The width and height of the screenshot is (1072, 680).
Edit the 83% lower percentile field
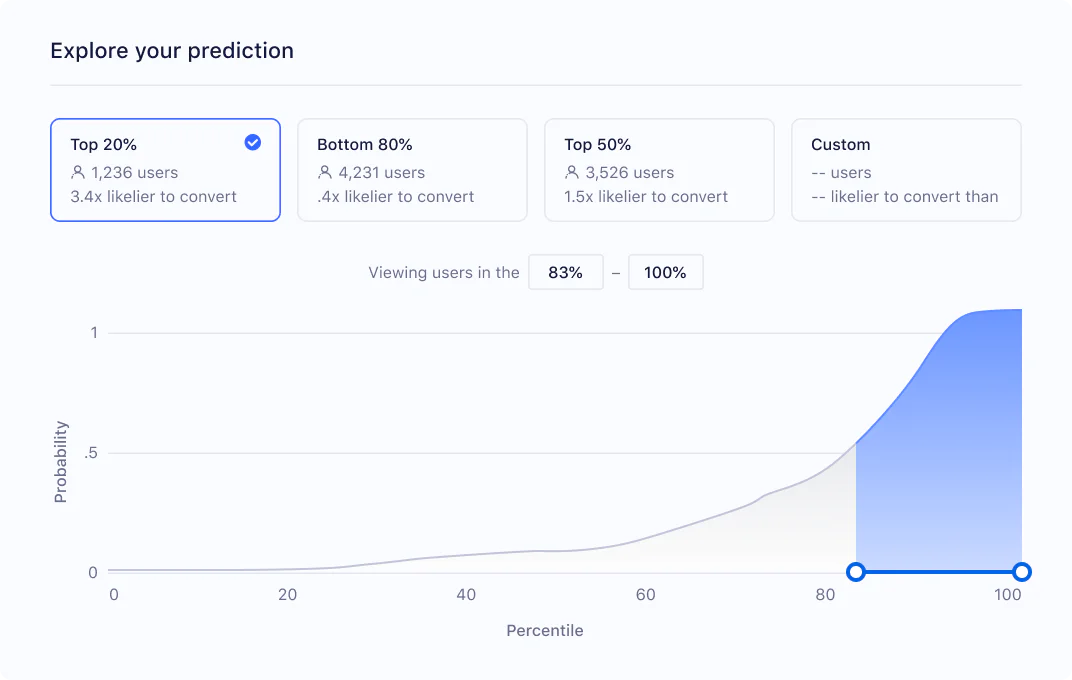point(565,272)
